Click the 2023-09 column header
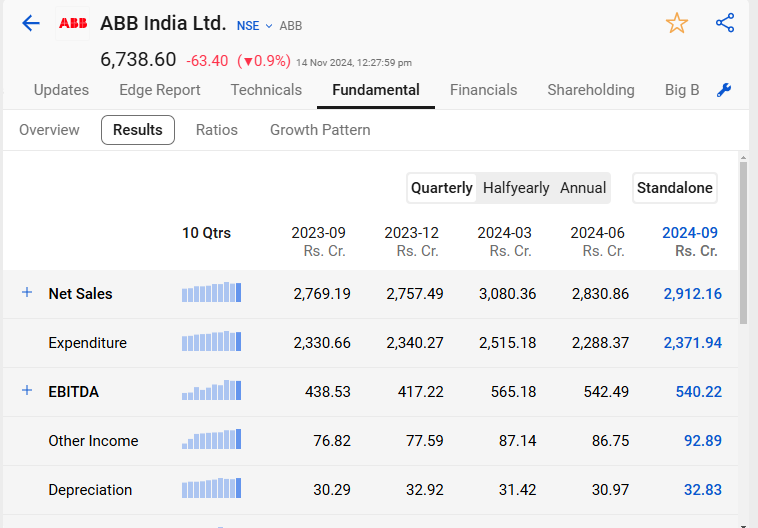The width and height of the screenshot is (758, 528). (319, 241)
